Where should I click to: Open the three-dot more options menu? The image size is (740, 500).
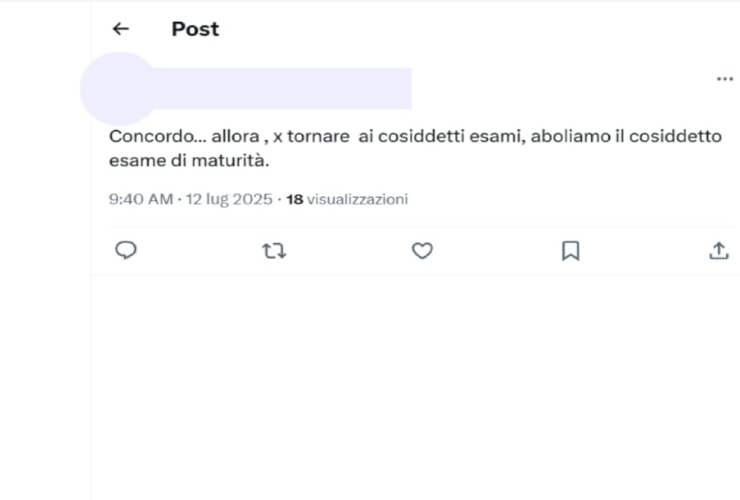click(x=725, y=79)
